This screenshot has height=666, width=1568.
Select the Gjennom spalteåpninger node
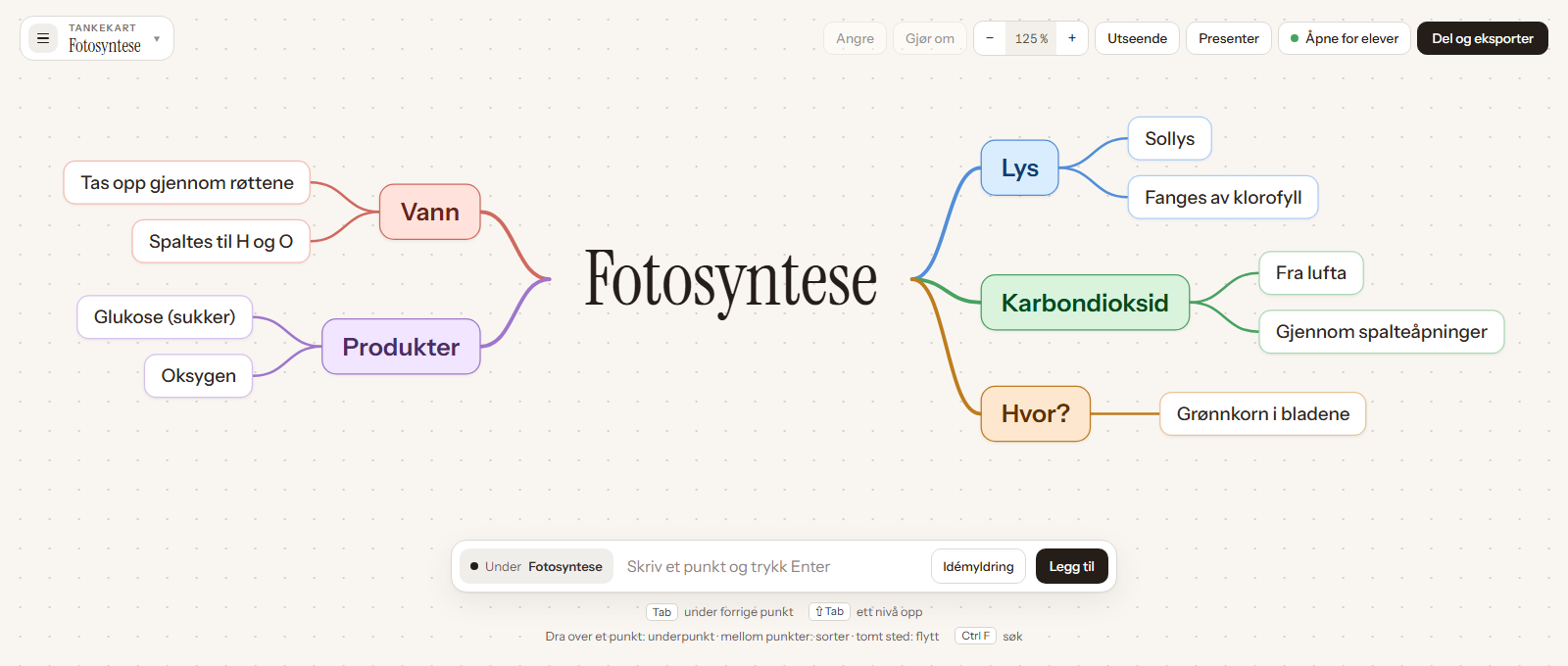pyautogui.click(x=1382, y=331)
